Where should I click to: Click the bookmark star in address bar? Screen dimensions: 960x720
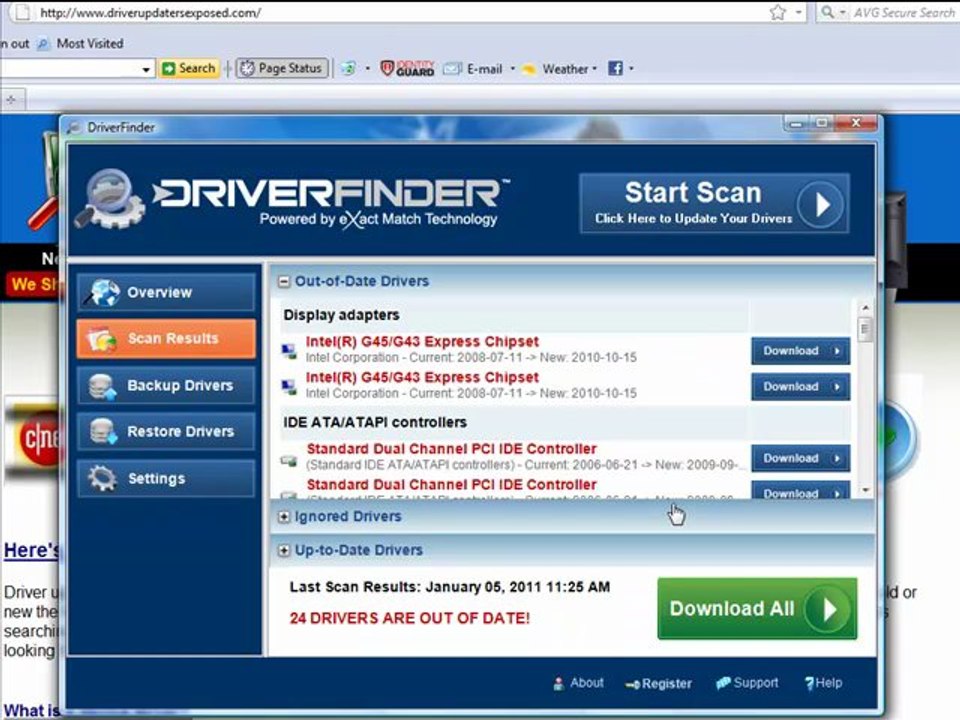pos(778,12)
